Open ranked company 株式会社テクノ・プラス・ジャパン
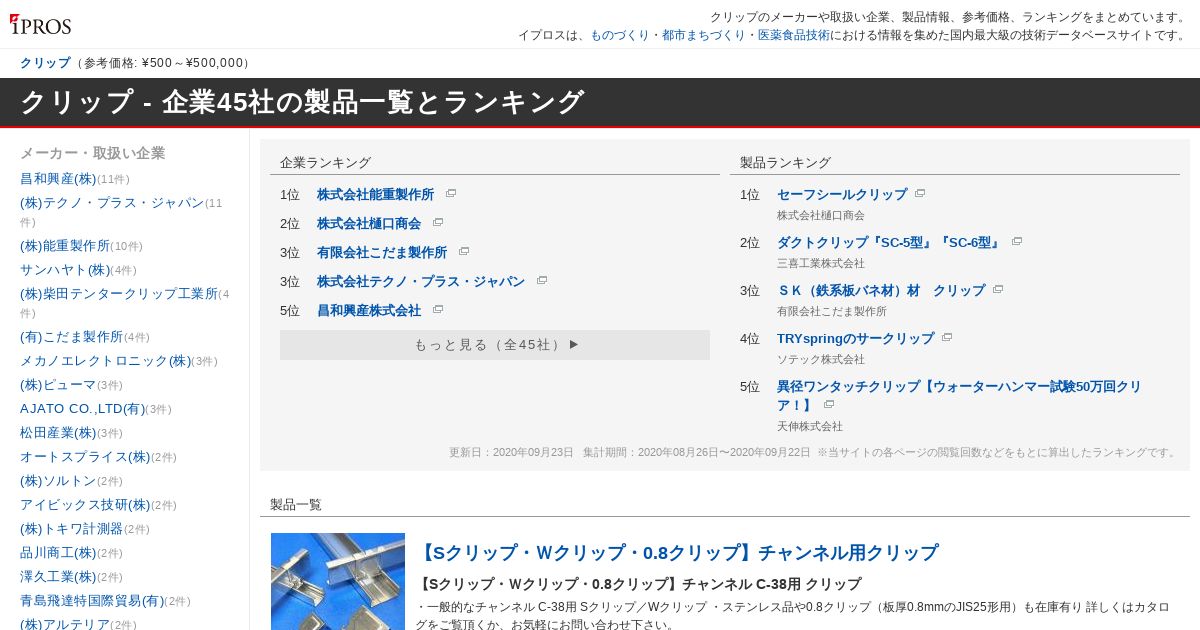Image resolution: width=1200 pixels, height=630 pixels. click(421, 282)
